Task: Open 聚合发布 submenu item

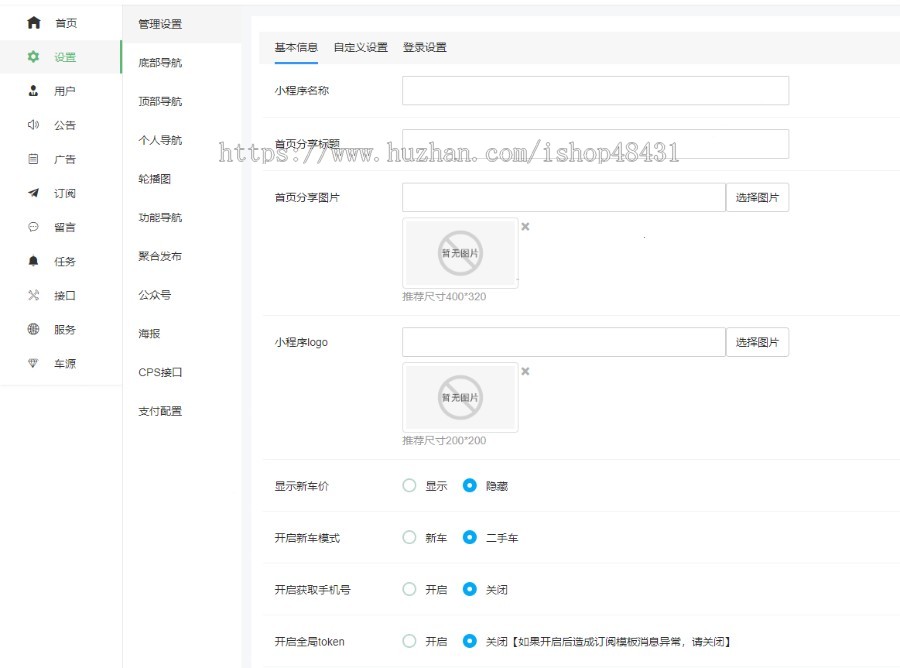Action: [160, 257]
